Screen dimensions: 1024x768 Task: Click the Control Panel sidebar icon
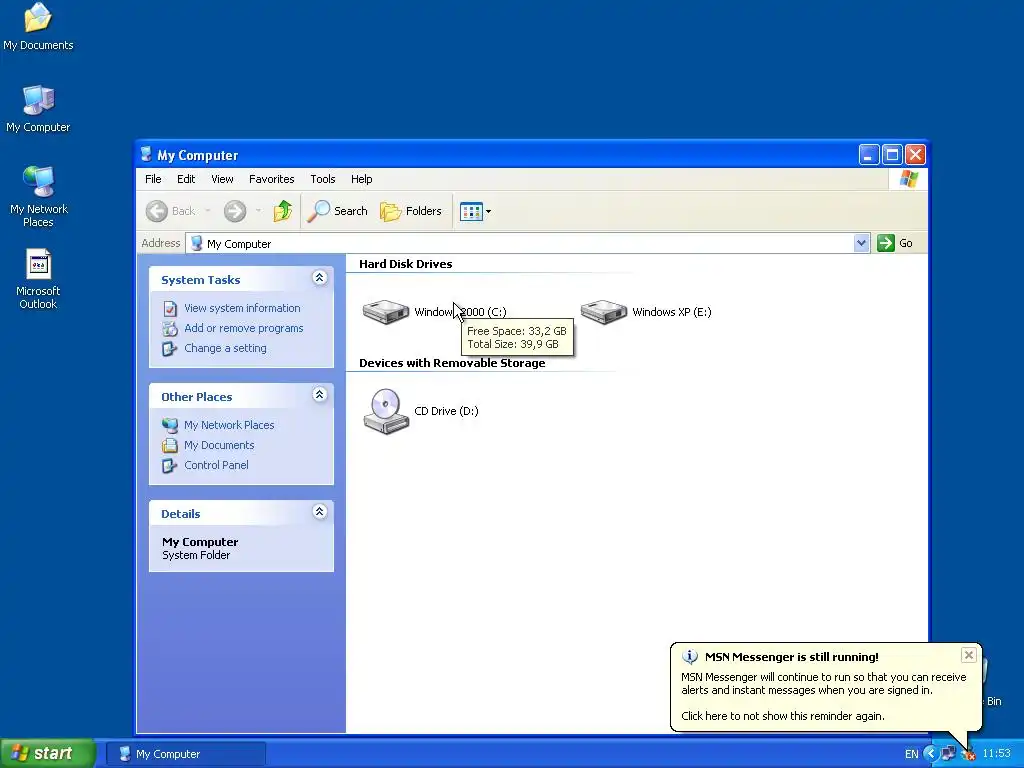(170, 466)
